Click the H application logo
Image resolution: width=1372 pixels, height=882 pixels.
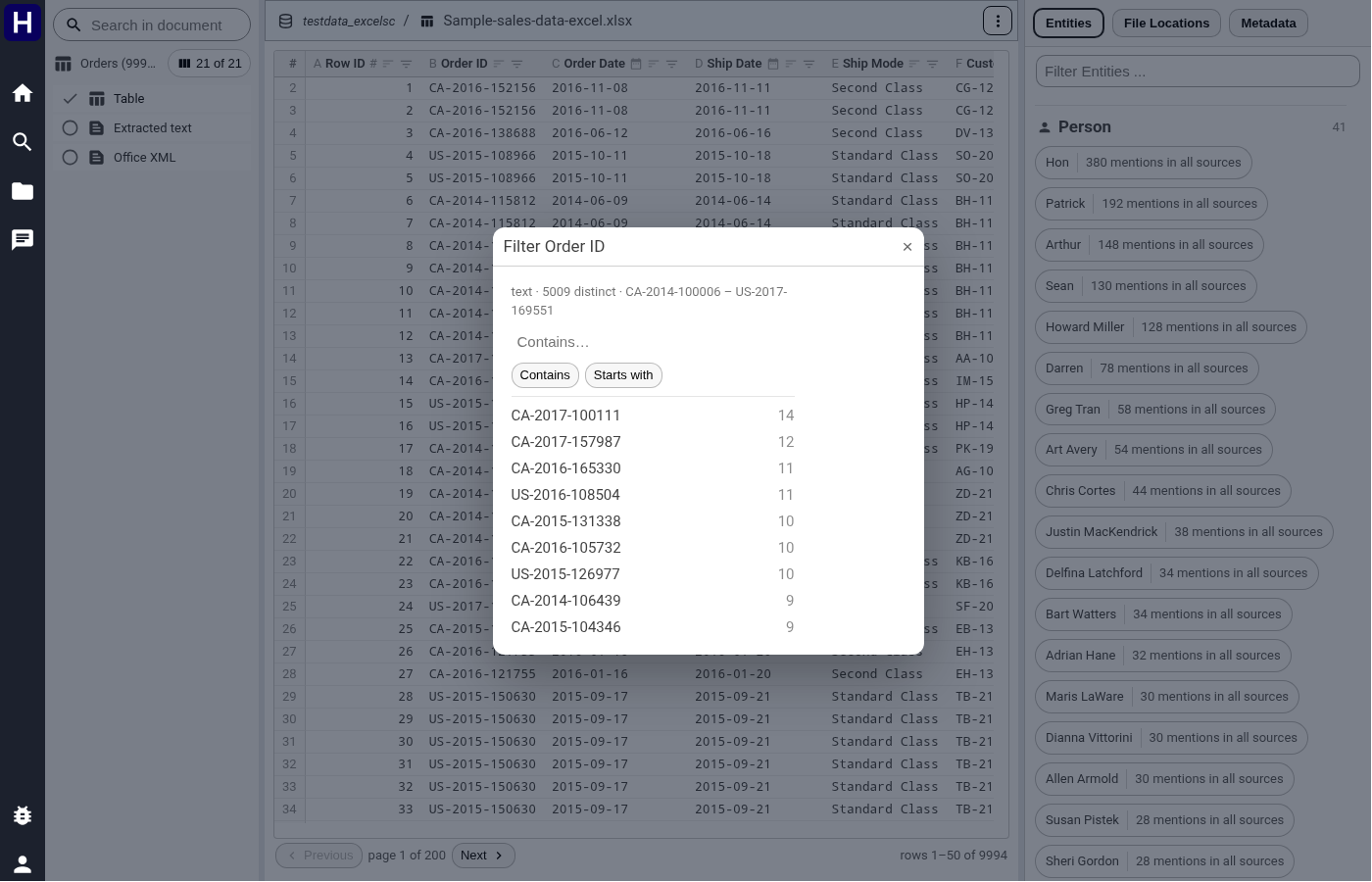coord(23,23)
